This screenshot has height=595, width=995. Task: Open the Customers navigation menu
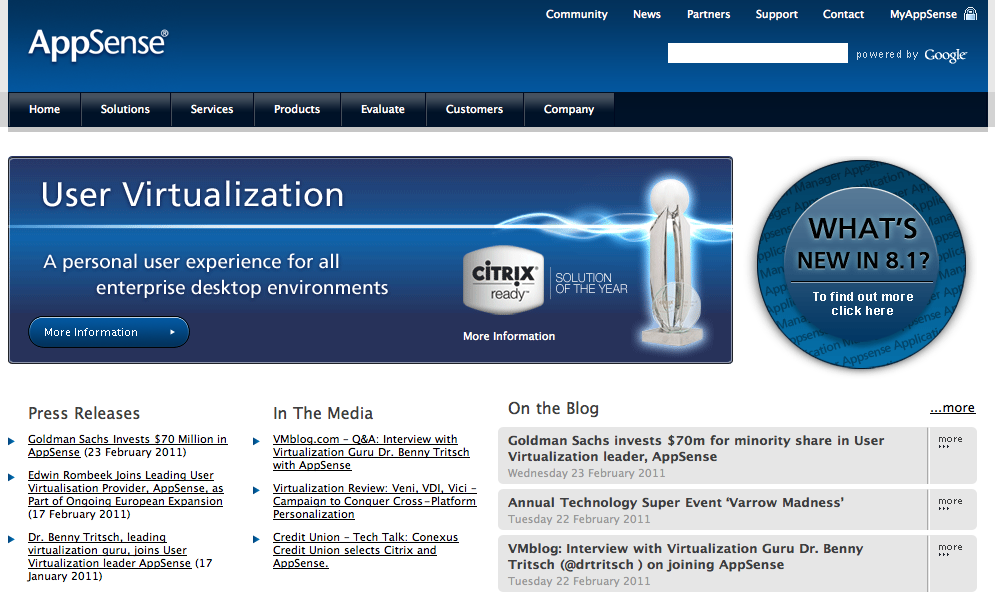474,109
